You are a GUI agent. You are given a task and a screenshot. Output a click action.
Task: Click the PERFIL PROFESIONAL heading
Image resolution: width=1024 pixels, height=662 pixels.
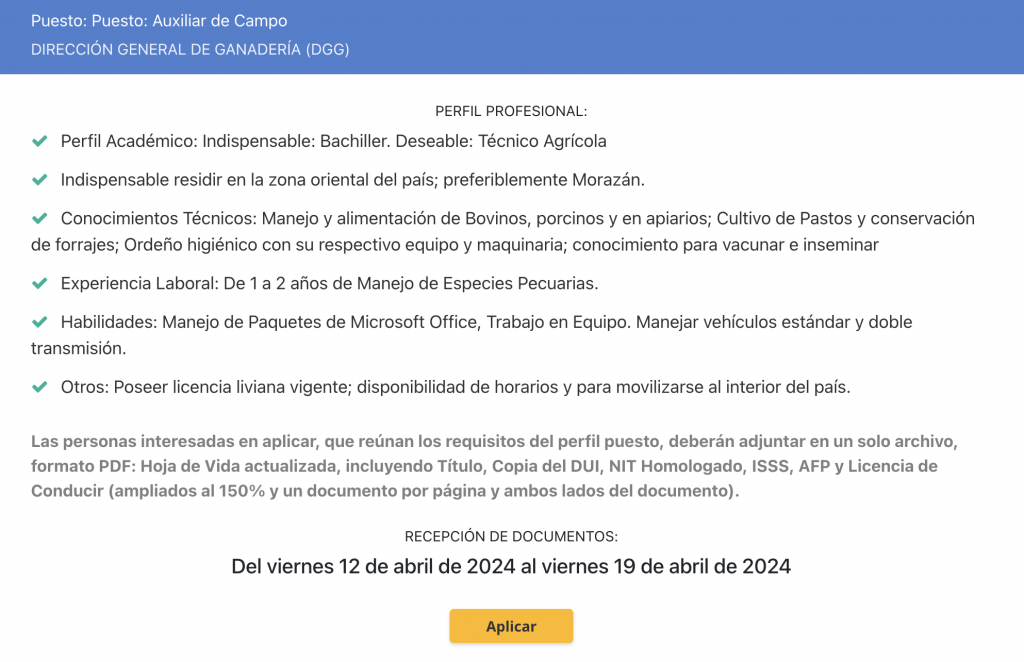tap(511, 111)
